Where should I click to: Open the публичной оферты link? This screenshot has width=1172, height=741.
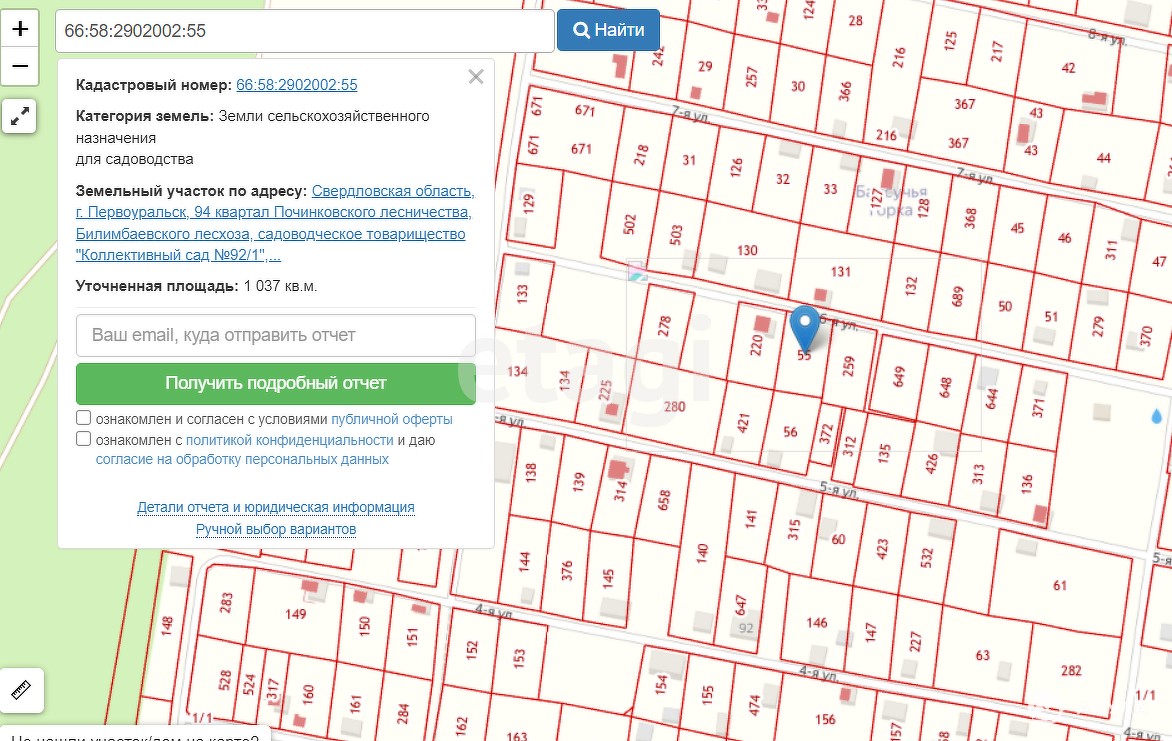point(392,419)
